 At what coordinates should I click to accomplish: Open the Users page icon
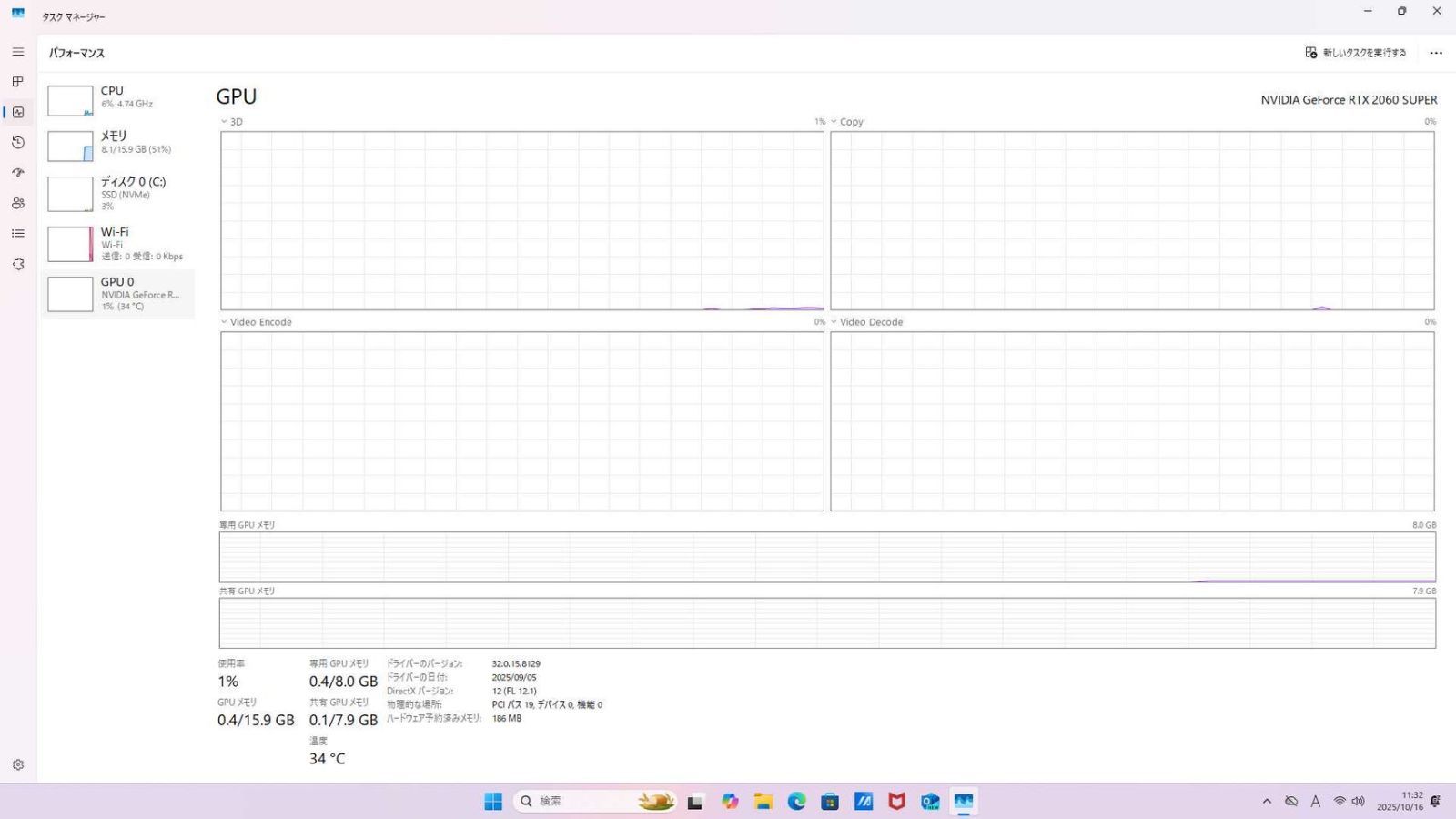point(18,203)
